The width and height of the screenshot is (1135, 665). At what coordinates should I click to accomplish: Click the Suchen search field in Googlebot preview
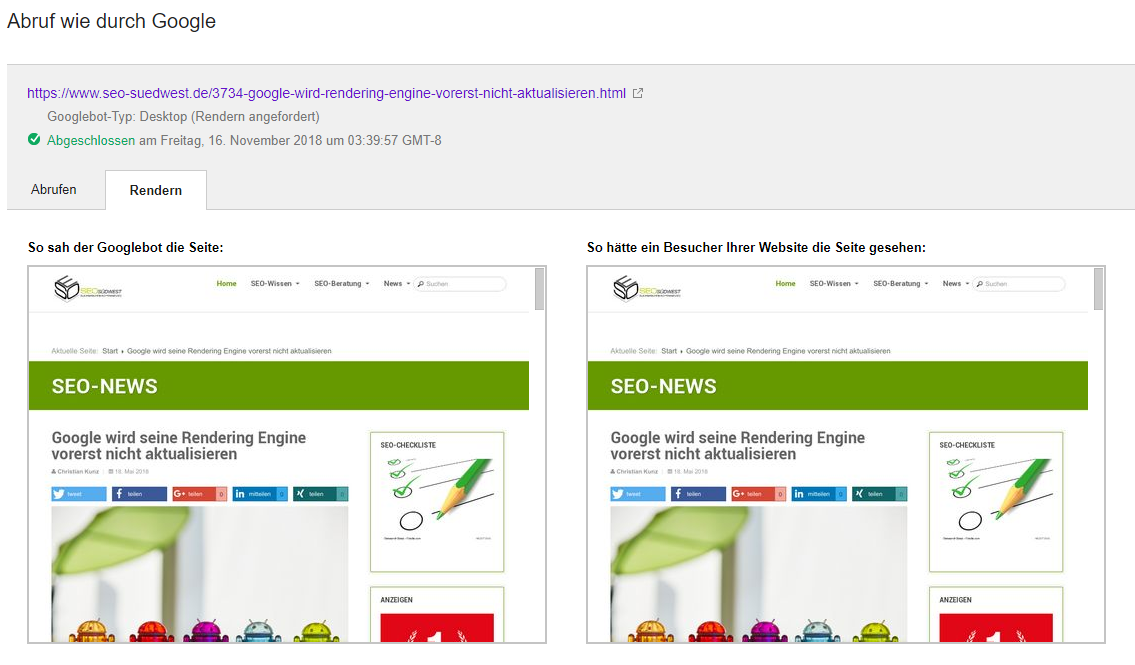point(460,284)
